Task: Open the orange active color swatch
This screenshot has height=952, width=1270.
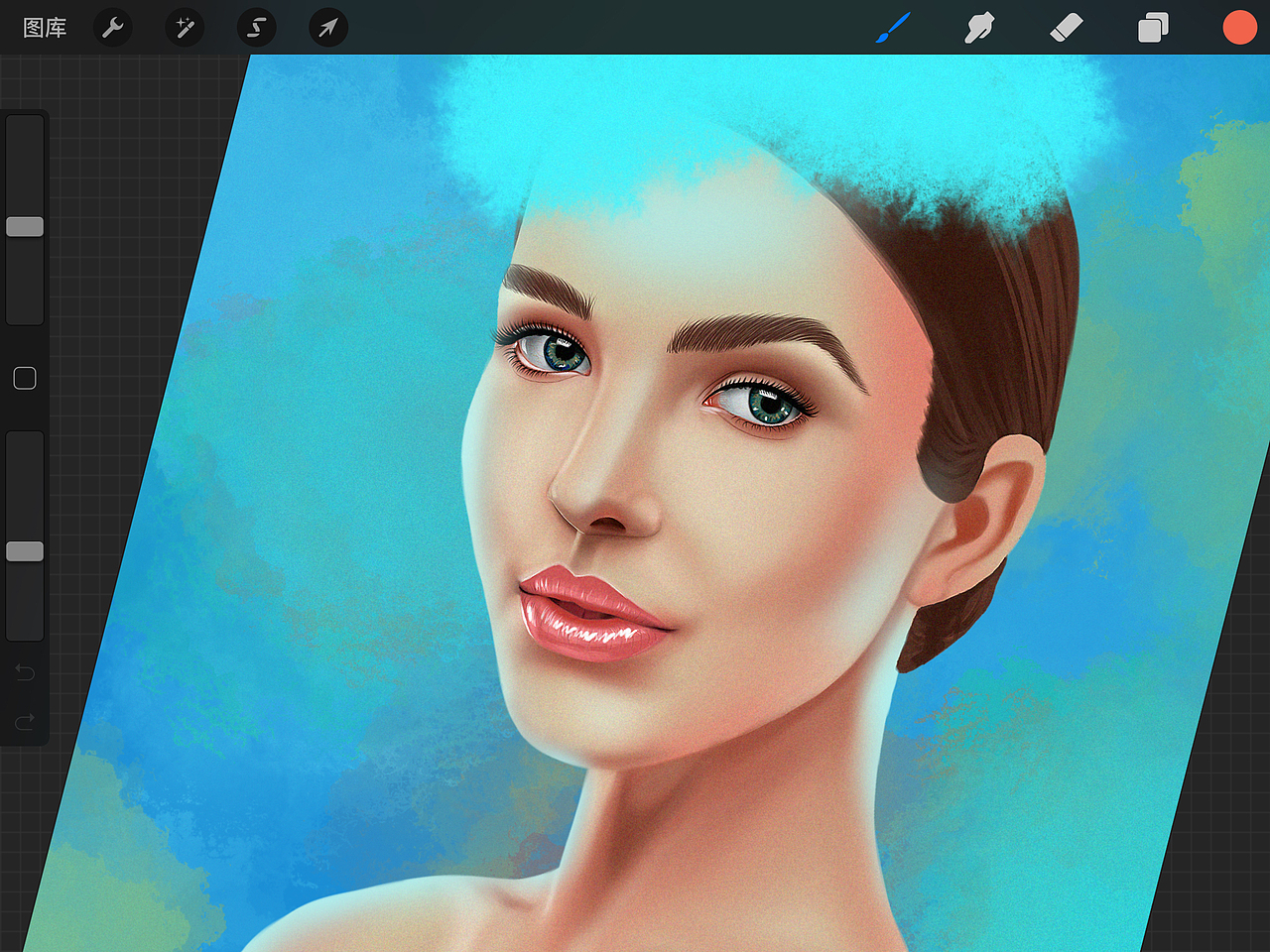Action: 1239,28
